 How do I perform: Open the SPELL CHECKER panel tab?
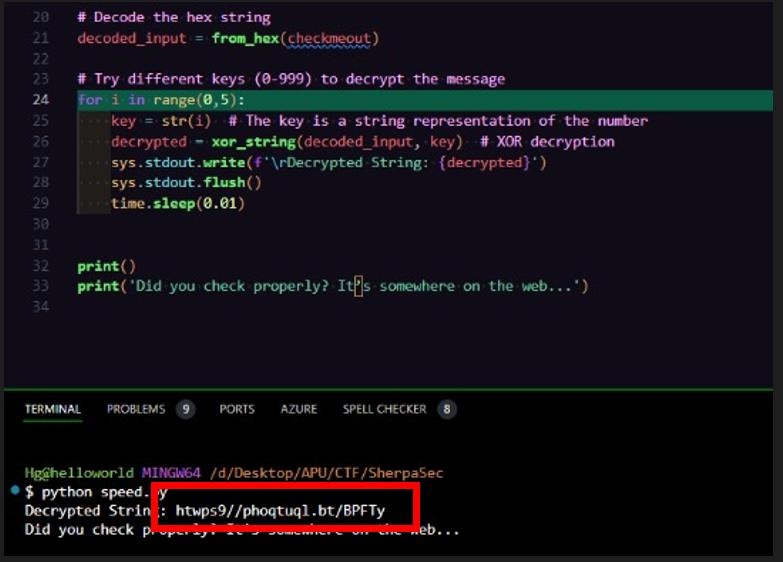(x=385, y=409)
